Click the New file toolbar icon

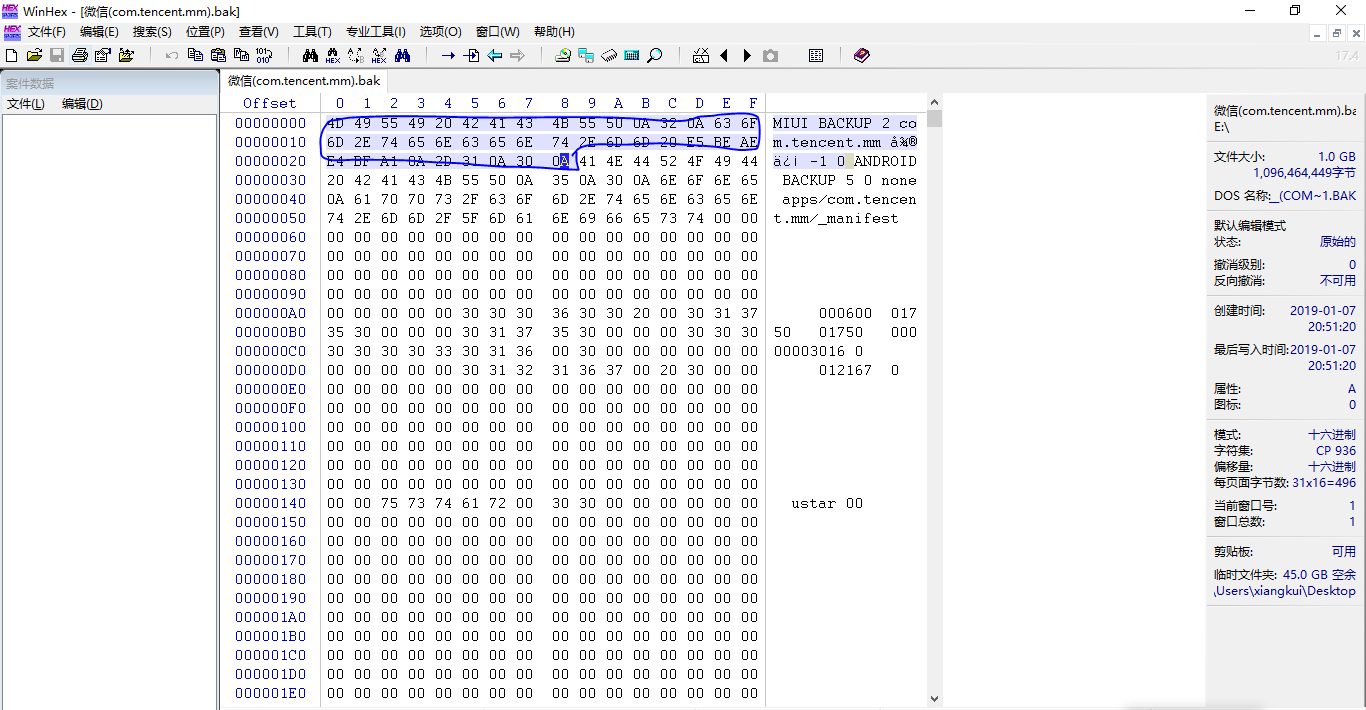point(12,55)
